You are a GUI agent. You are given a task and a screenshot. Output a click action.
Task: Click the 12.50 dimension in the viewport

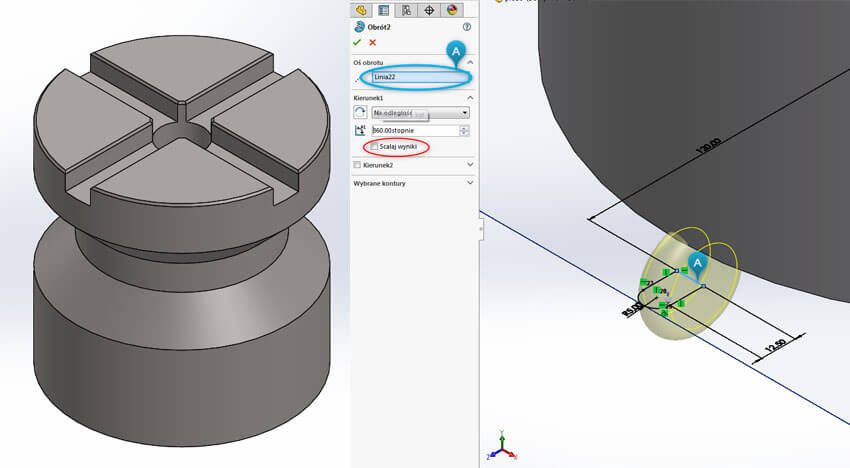(776, 345)
